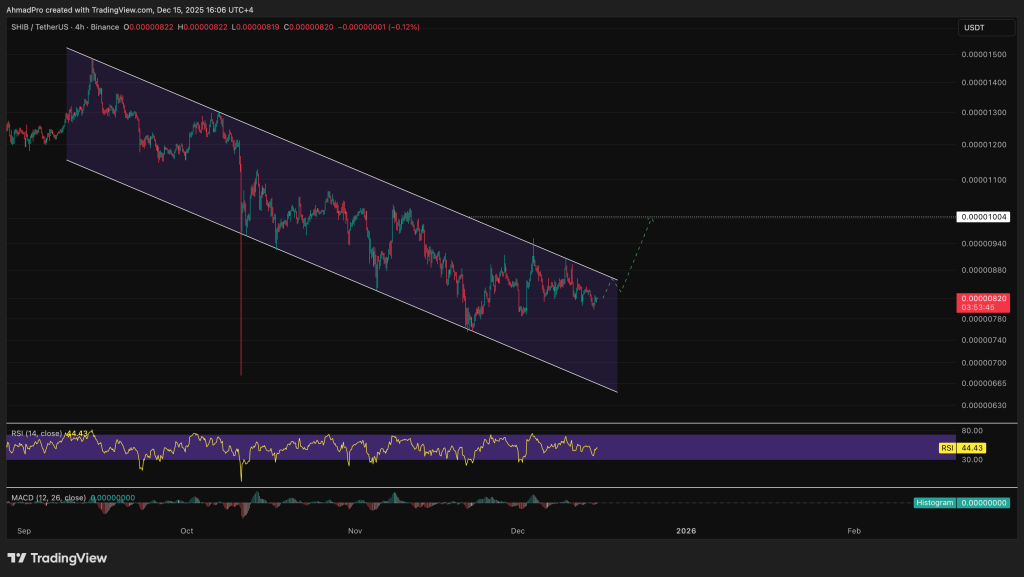Open the RSI (14, close) indicator legend

pyautogui.click(x=36, y=434)
